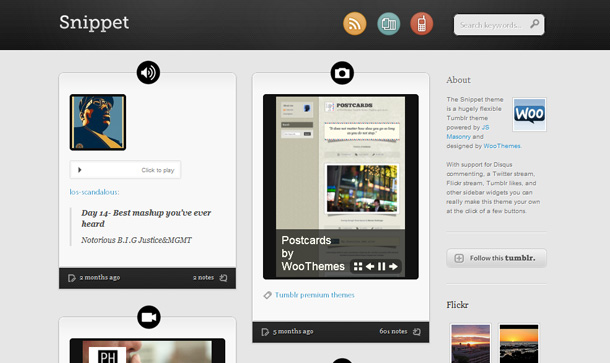Click the reblog icon next to 601 notes
This screenshot has width=610, height=363.
coord(417,332)
